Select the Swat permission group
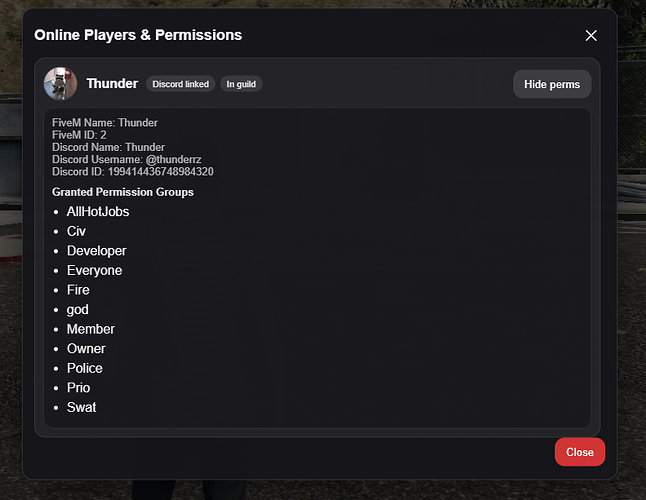 (81, 407)
